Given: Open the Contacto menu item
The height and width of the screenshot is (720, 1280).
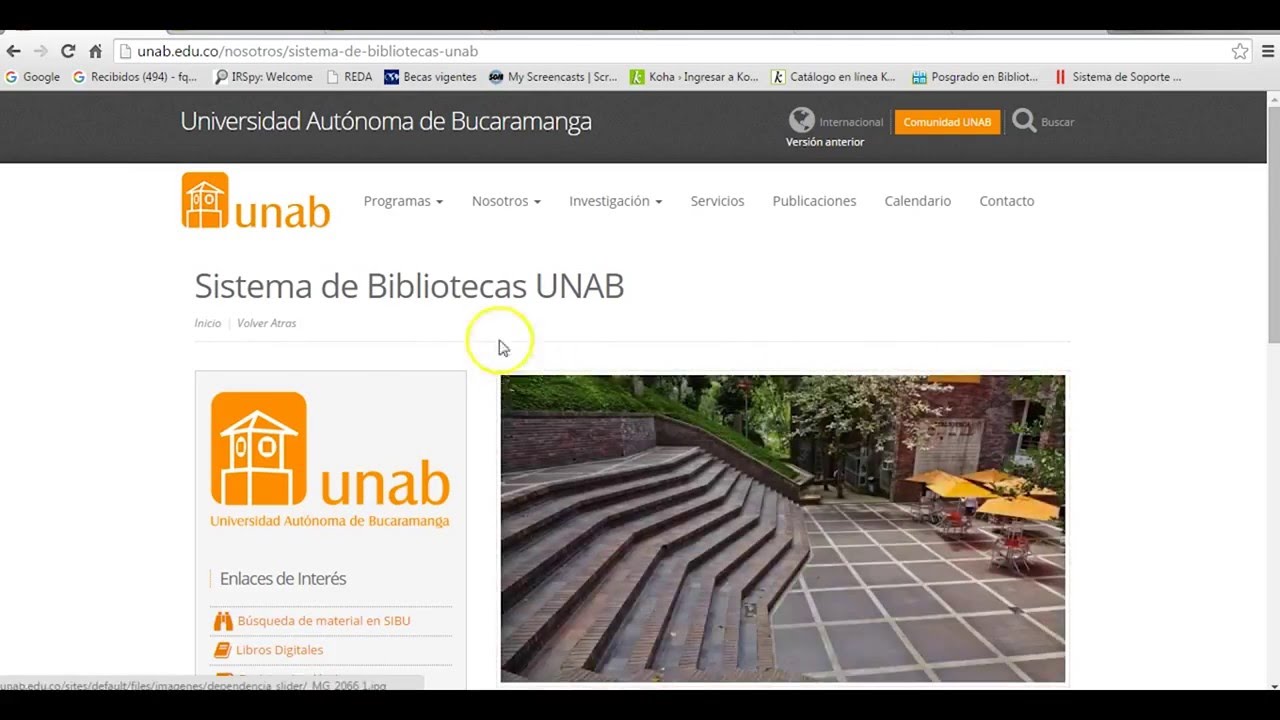Looking at the screenshot, I should point(1006,201).
